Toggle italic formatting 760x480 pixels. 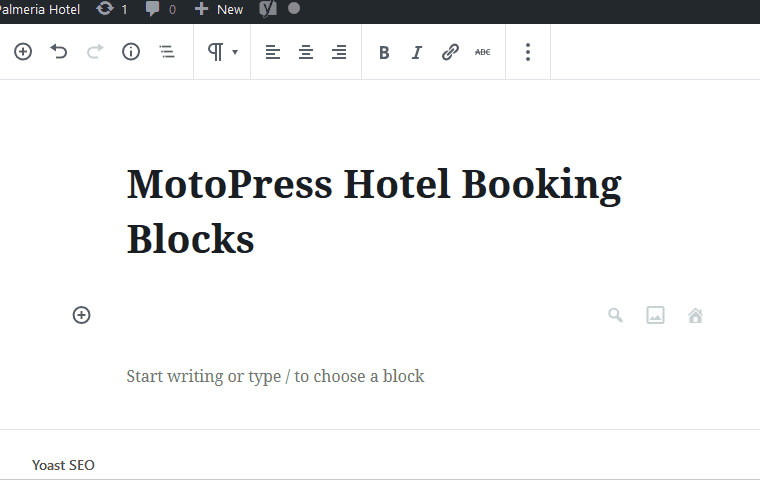[x=417, y=52]
